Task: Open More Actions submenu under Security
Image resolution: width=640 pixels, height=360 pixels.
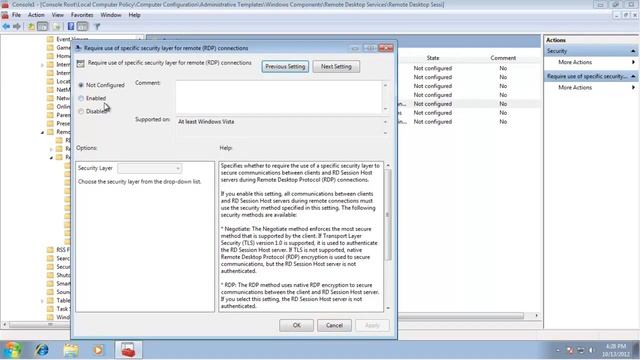Action: click(575, 62)
